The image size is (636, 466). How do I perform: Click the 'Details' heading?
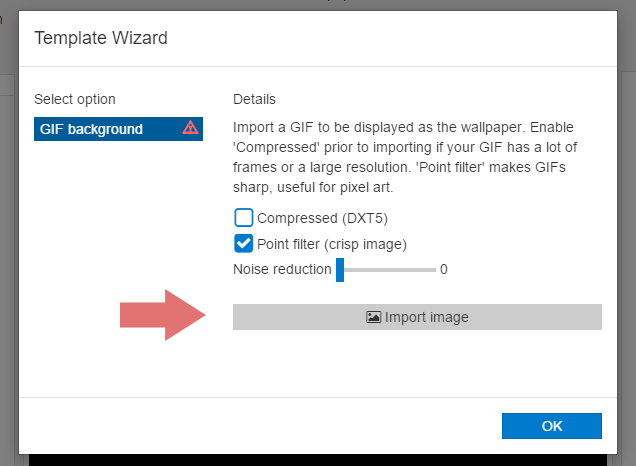(254, 99)
